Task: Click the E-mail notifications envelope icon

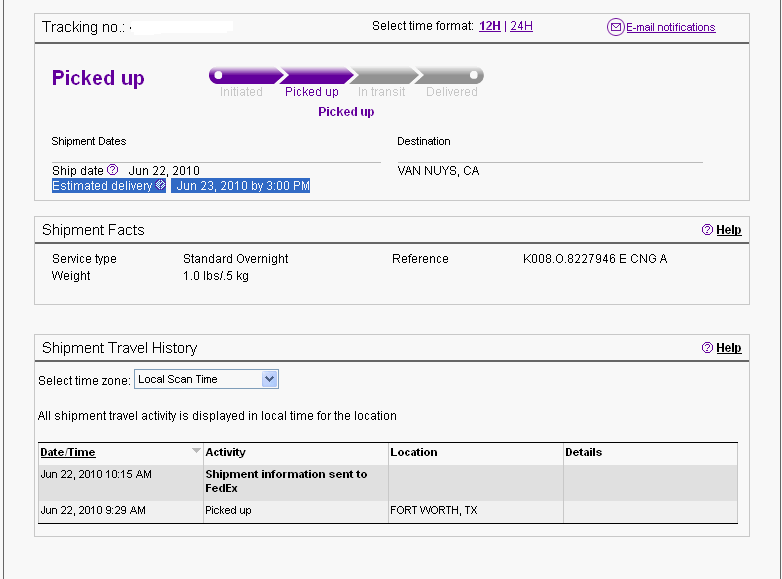Action: (615, 27)
